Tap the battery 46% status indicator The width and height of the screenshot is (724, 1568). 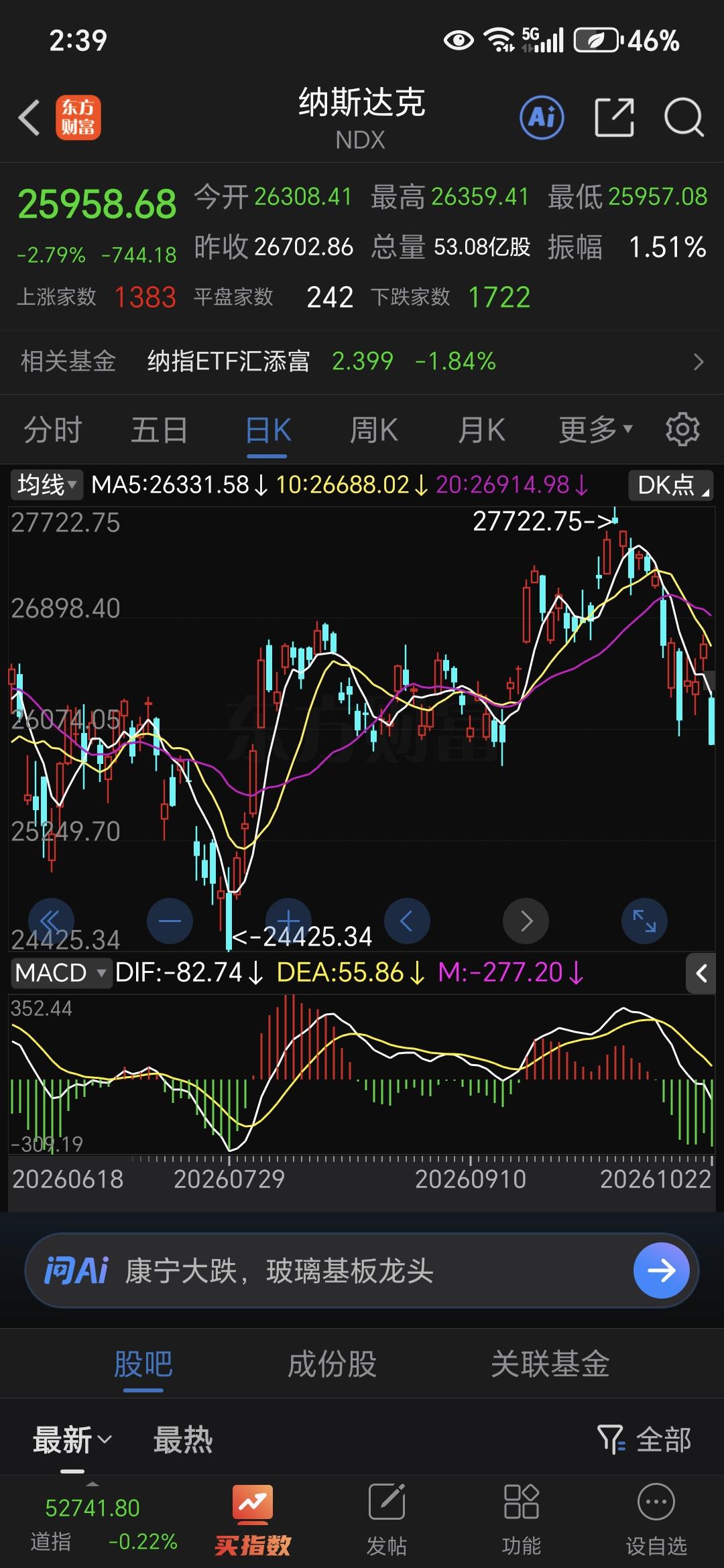[627, 41]
